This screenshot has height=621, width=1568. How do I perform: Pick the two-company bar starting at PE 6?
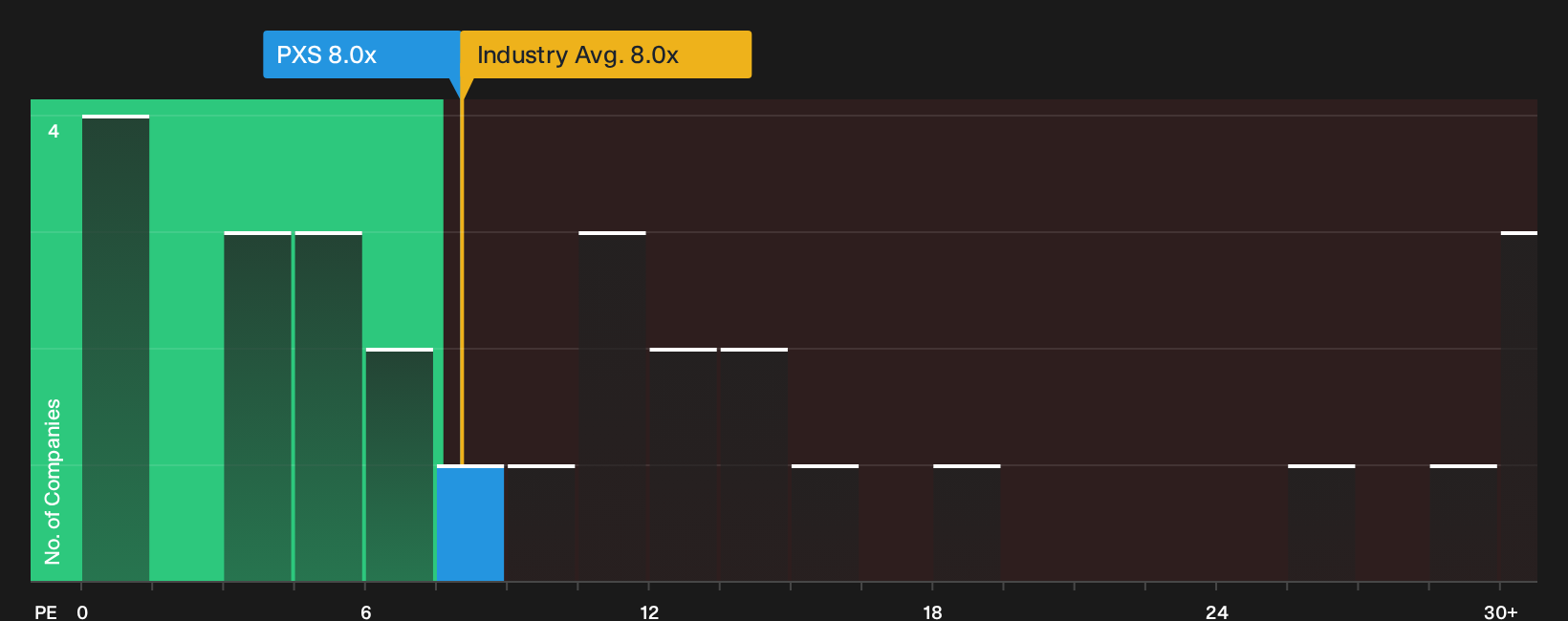pyautogui.click(x=400, y=465)
